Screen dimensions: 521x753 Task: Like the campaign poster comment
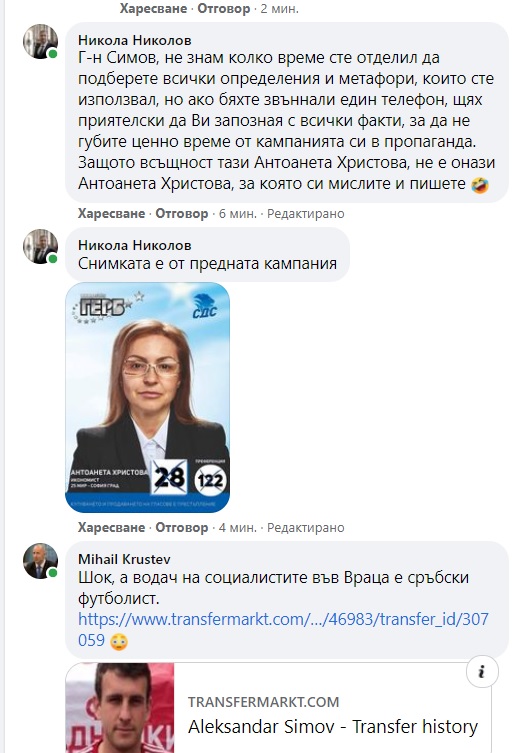pos(111,527)
